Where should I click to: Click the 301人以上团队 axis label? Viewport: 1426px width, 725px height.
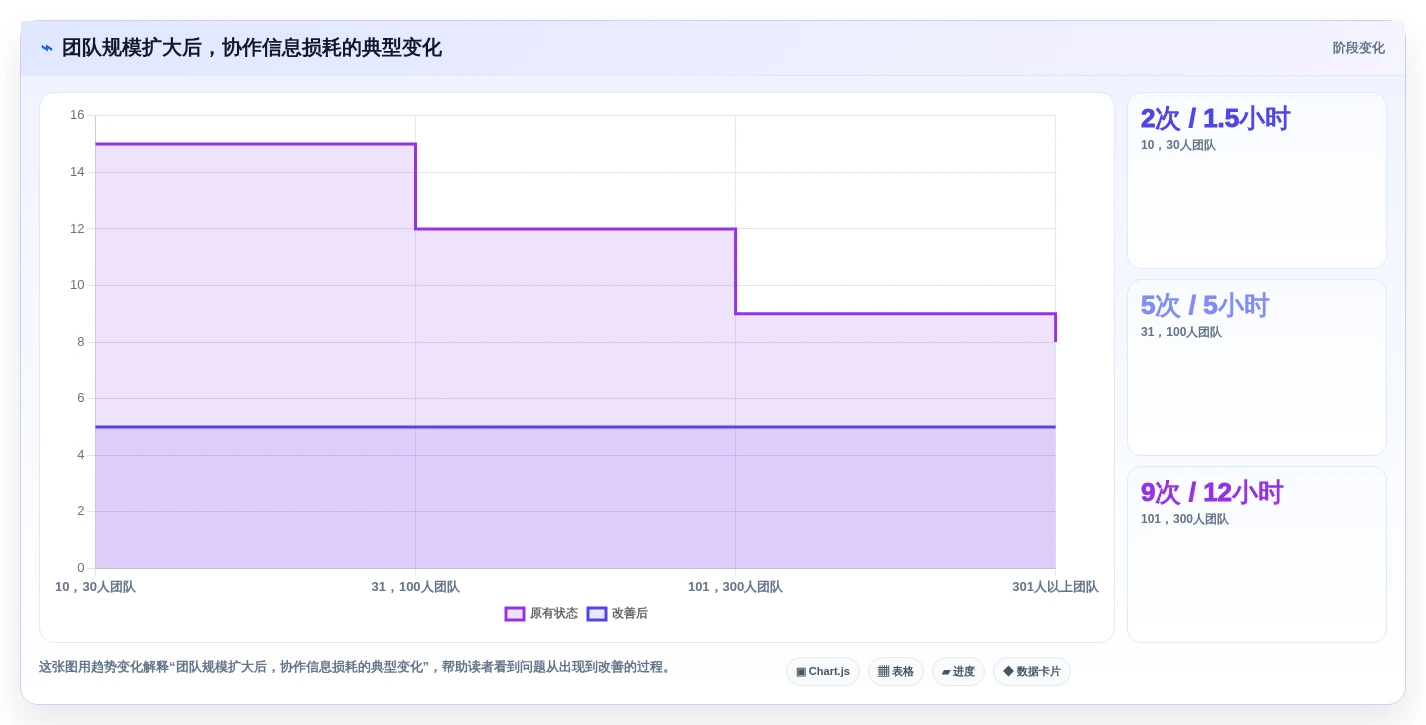[1055, 587]
